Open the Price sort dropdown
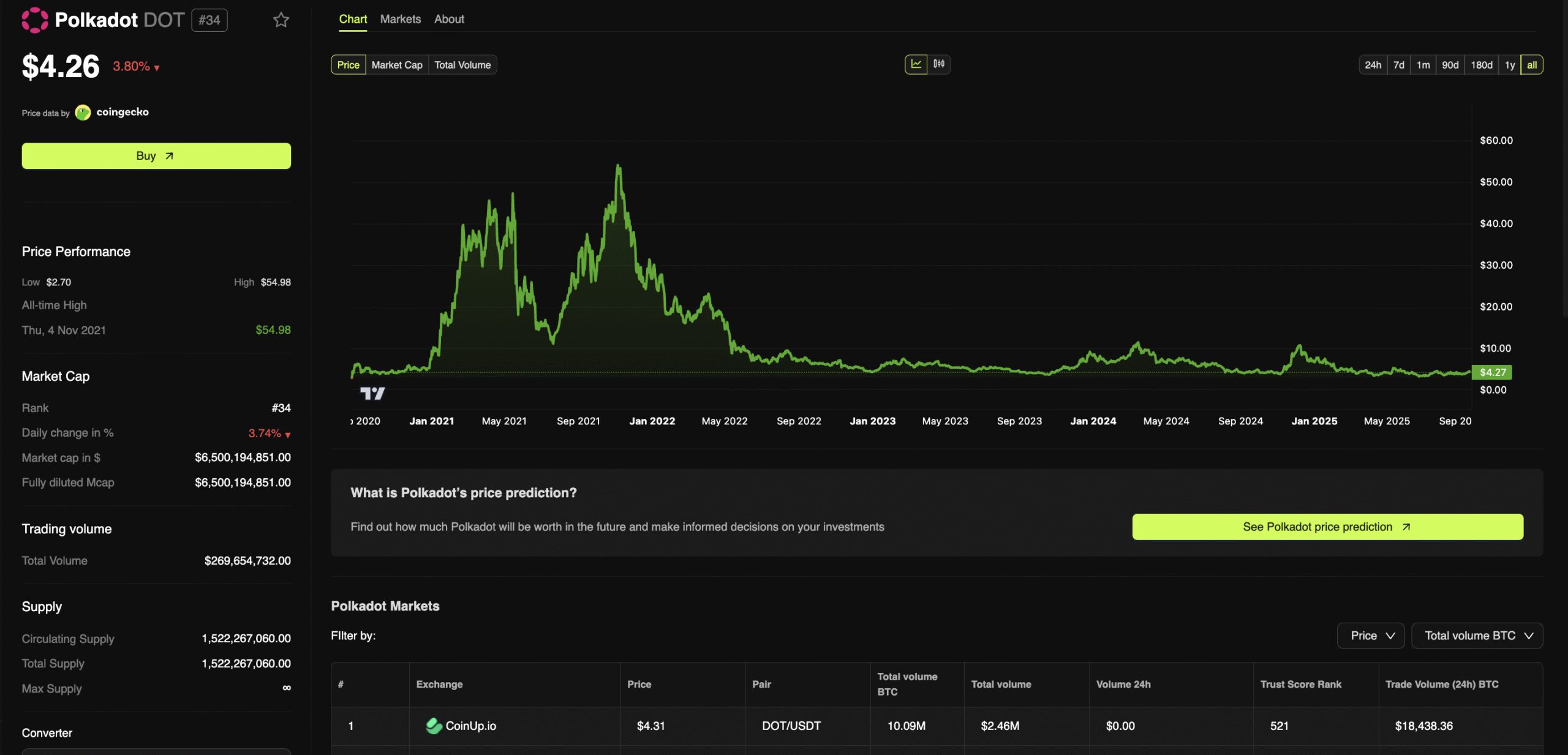The width and height of the screenshot is (1568, 755). pos(1370,636)
